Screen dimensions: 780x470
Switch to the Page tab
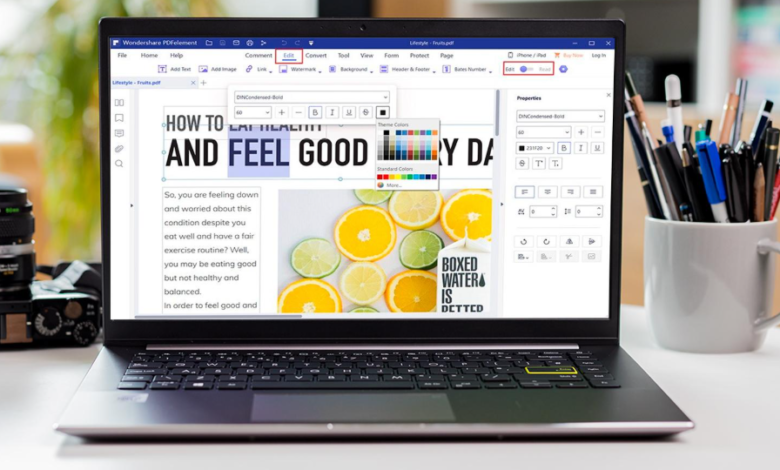[447, 55]
